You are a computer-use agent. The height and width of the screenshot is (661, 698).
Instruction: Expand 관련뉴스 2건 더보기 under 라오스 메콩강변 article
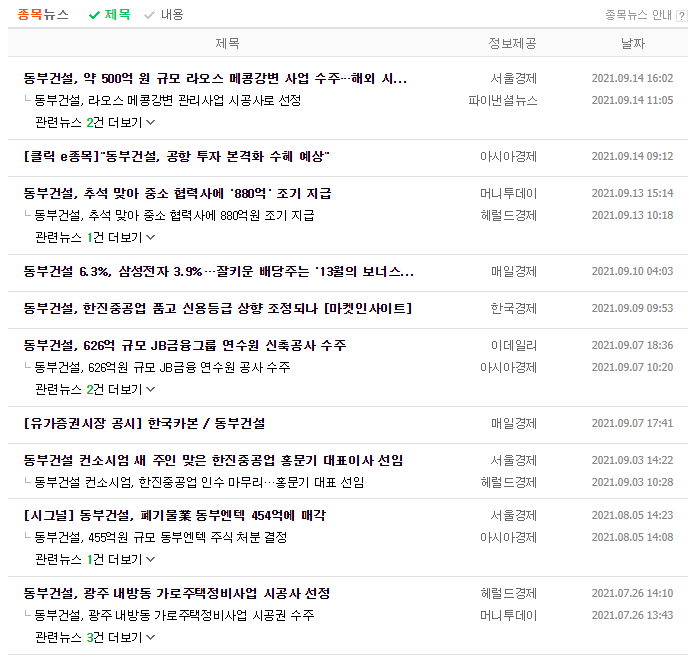tap(95, 122)
